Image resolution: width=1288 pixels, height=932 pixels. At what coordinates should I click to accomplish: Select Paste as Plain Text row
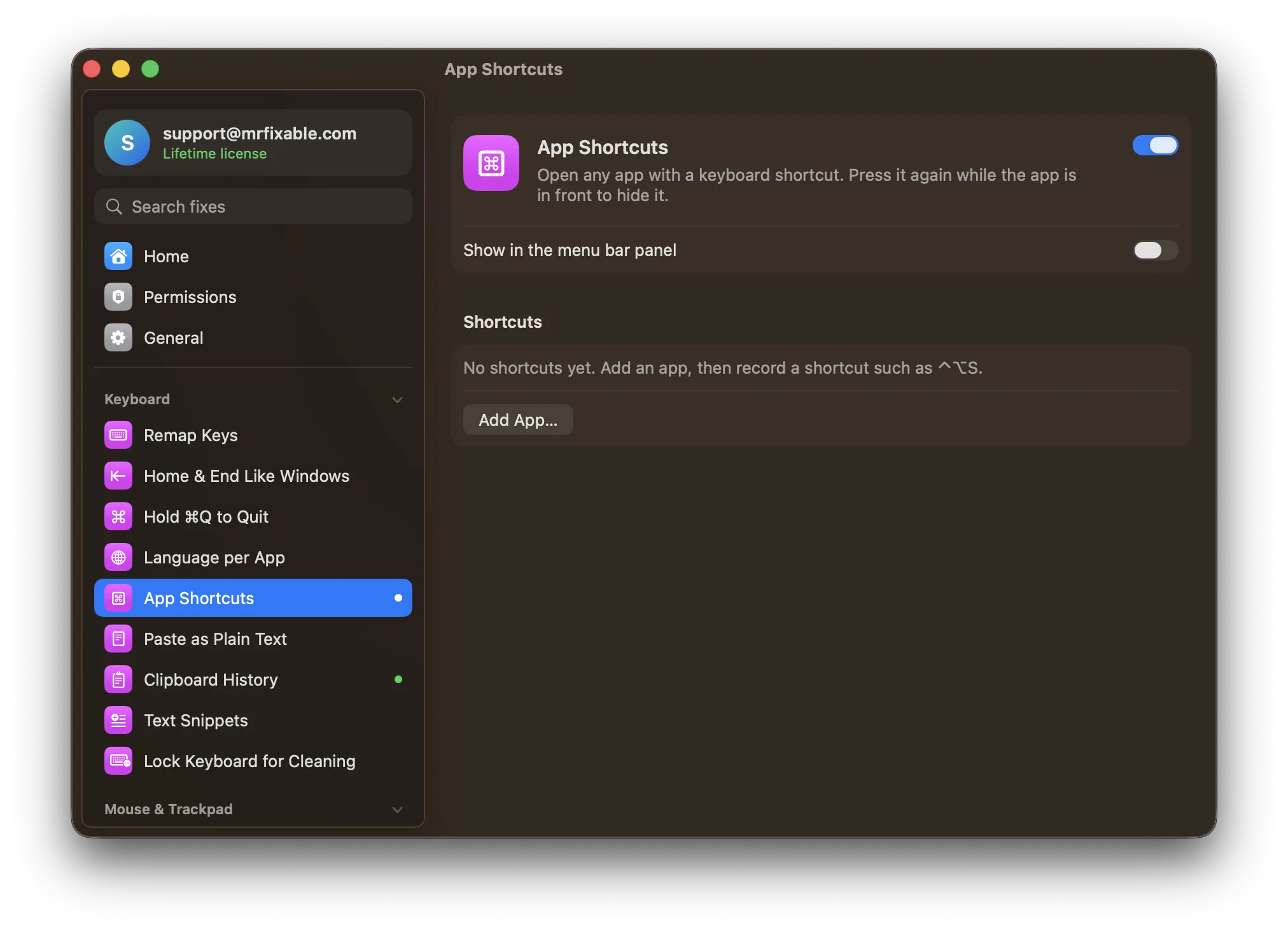(x=253, y=639)
